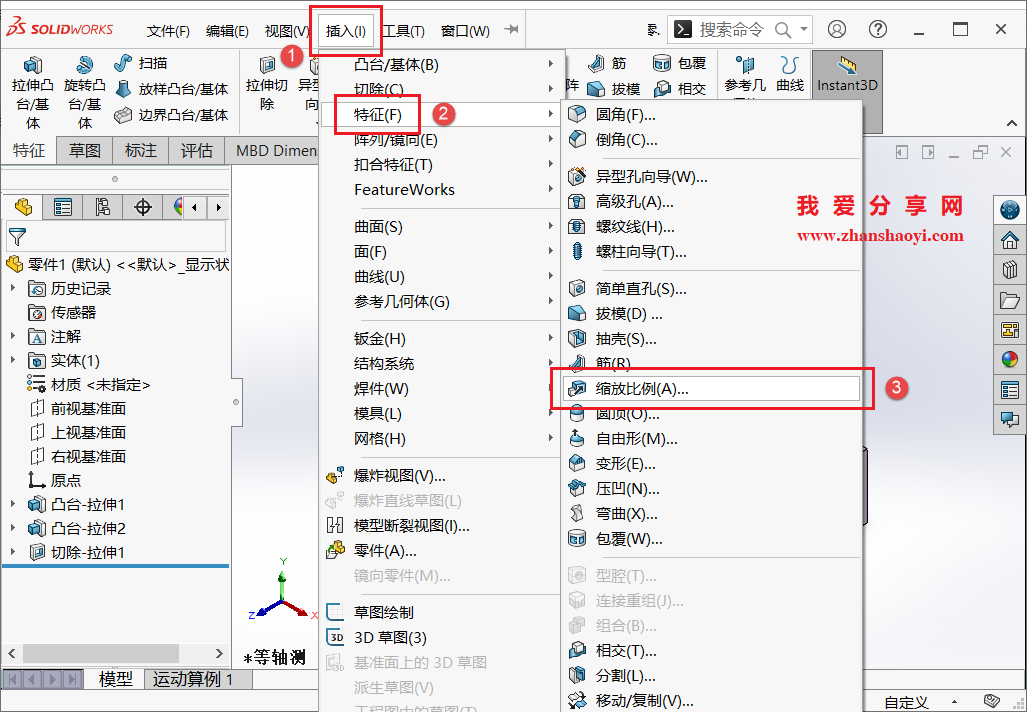The height and width of the screenshot is (712, 1027).
Task: Select 材质 <未指定> in feature tree
Action: (89, 384)
